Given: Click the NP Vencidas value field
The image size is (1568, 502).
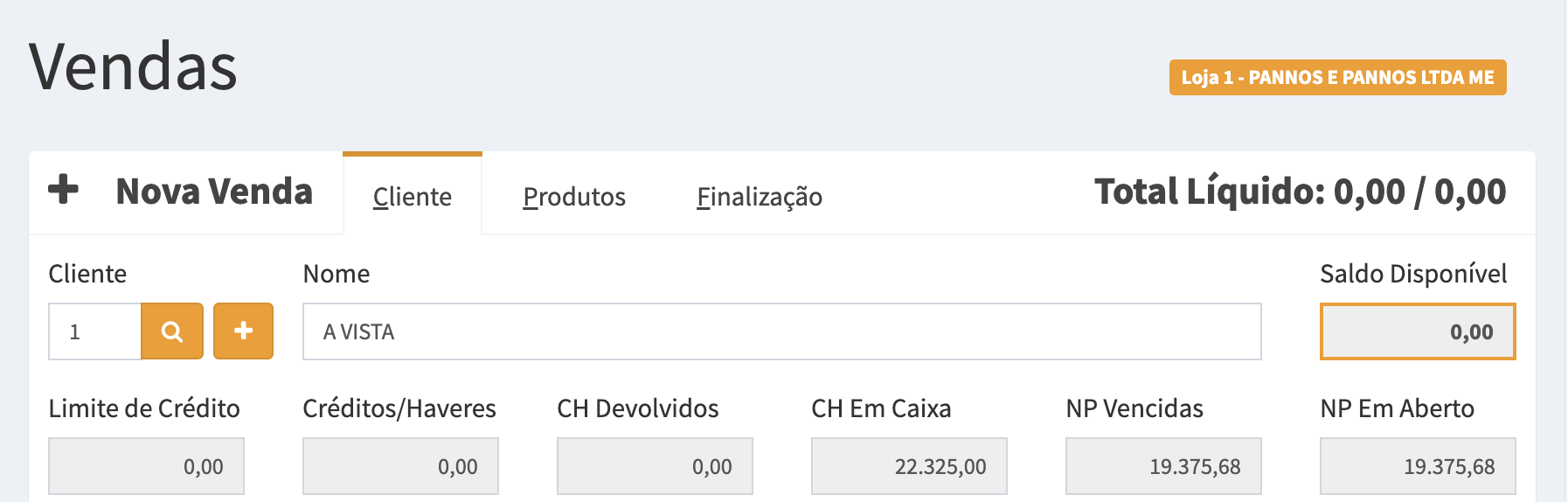Looking at the screenshot, I should [1163, 466].
